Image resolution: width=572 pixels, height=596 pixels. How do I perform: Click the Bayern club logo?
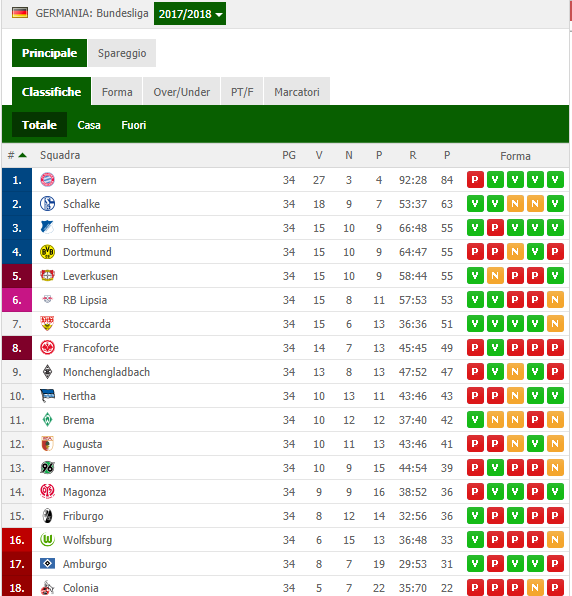[x=48, y=180]
